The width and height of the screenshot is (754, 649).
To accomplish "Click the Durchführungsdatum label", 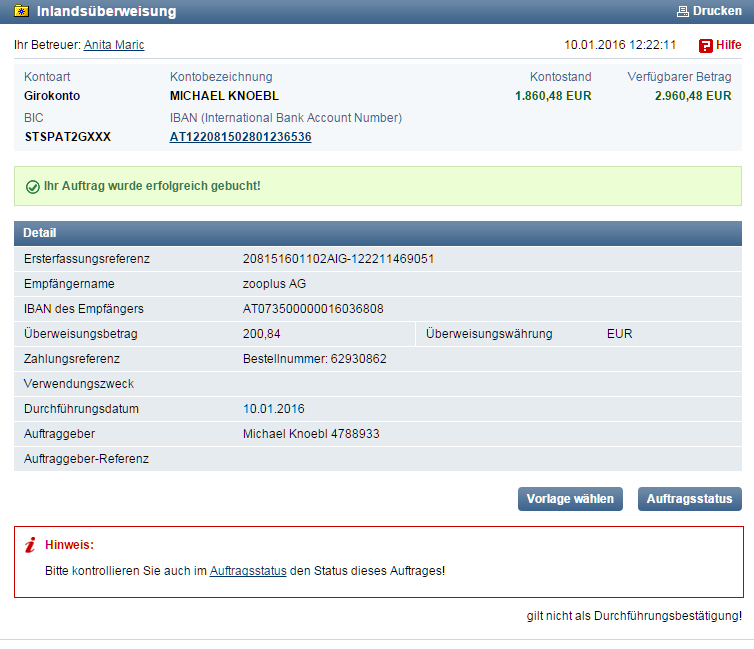I will point(81,409).
